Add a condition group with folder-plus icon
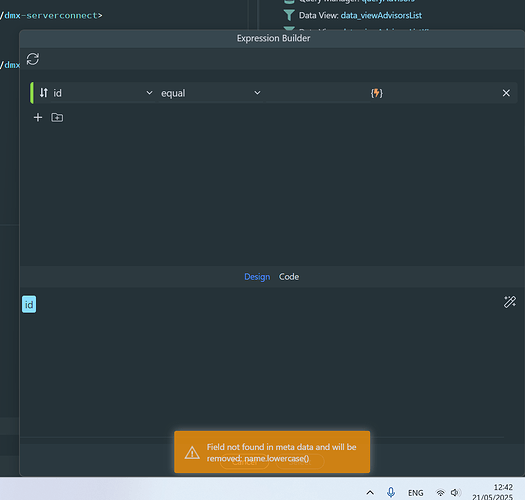 (x=57, y=118)
